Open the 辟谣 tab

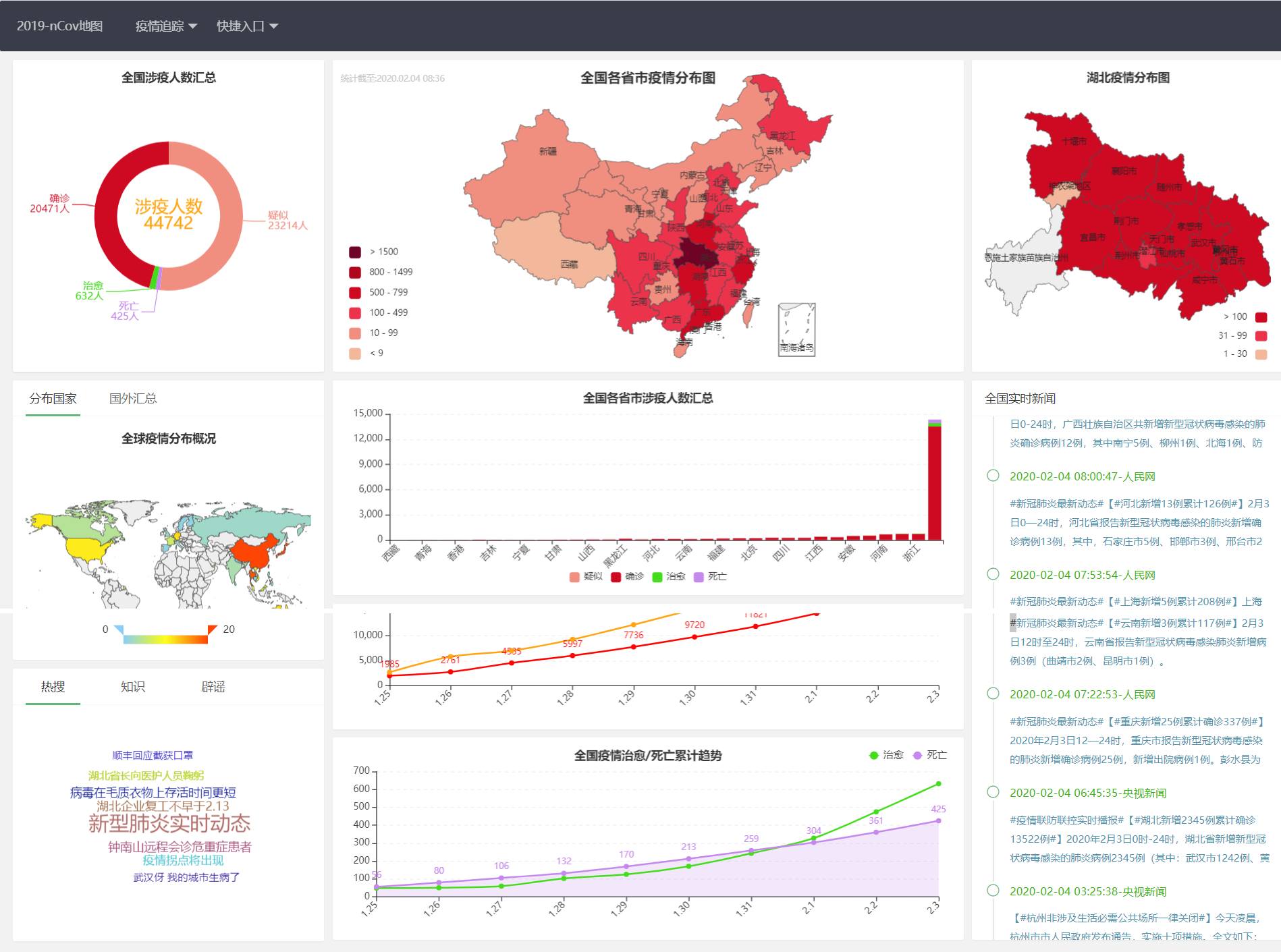(215, 686)
